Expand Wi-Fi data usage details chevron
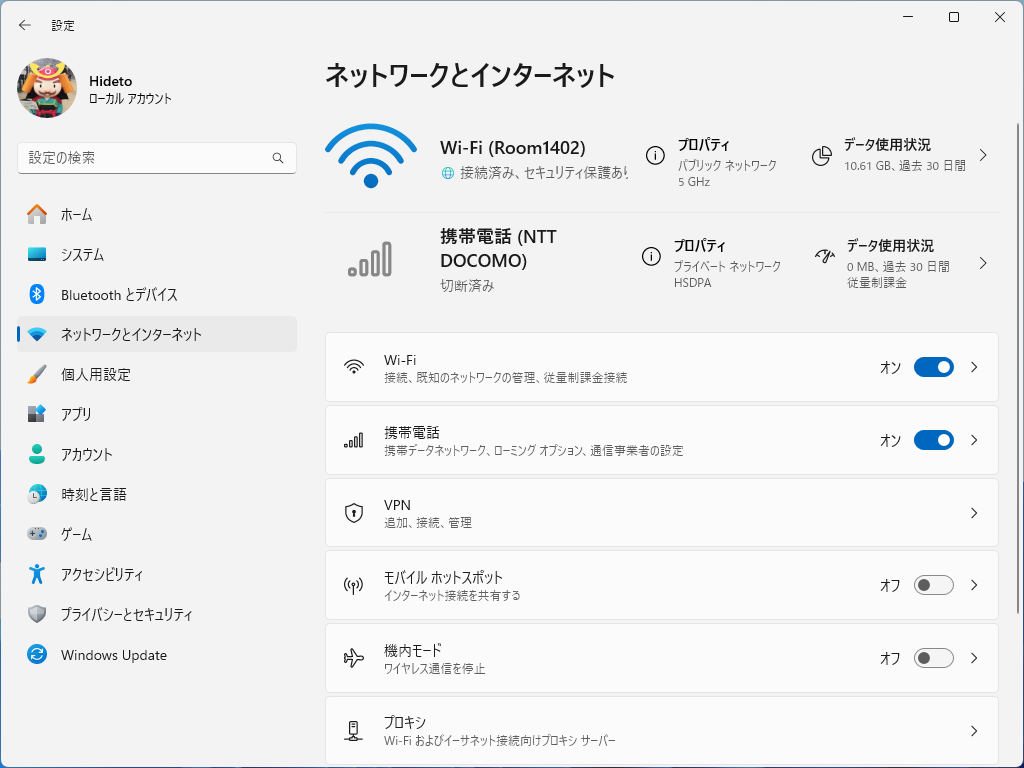 [x=981, y=156]
